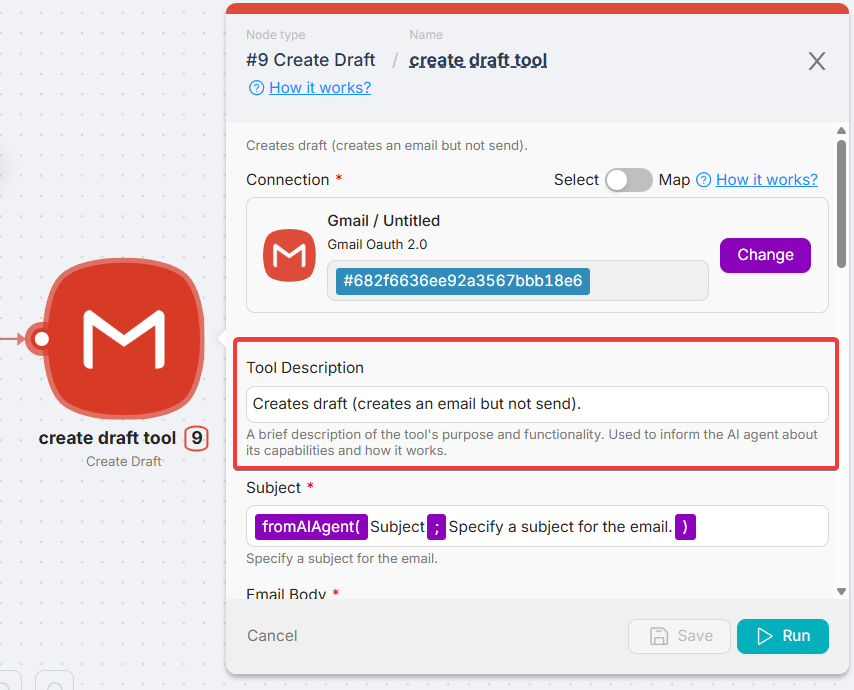Open How it works link below node type

coord(319,88)
